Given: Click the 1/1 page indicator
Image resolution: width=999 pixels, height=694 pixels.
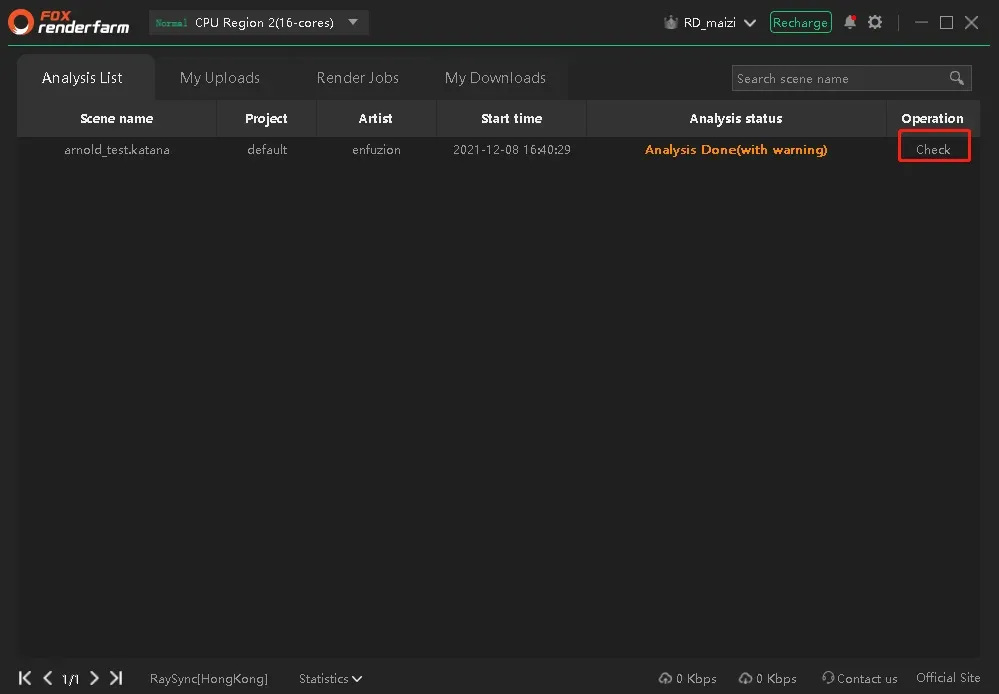Looking at the screenshot, I should tap(70, 679).
